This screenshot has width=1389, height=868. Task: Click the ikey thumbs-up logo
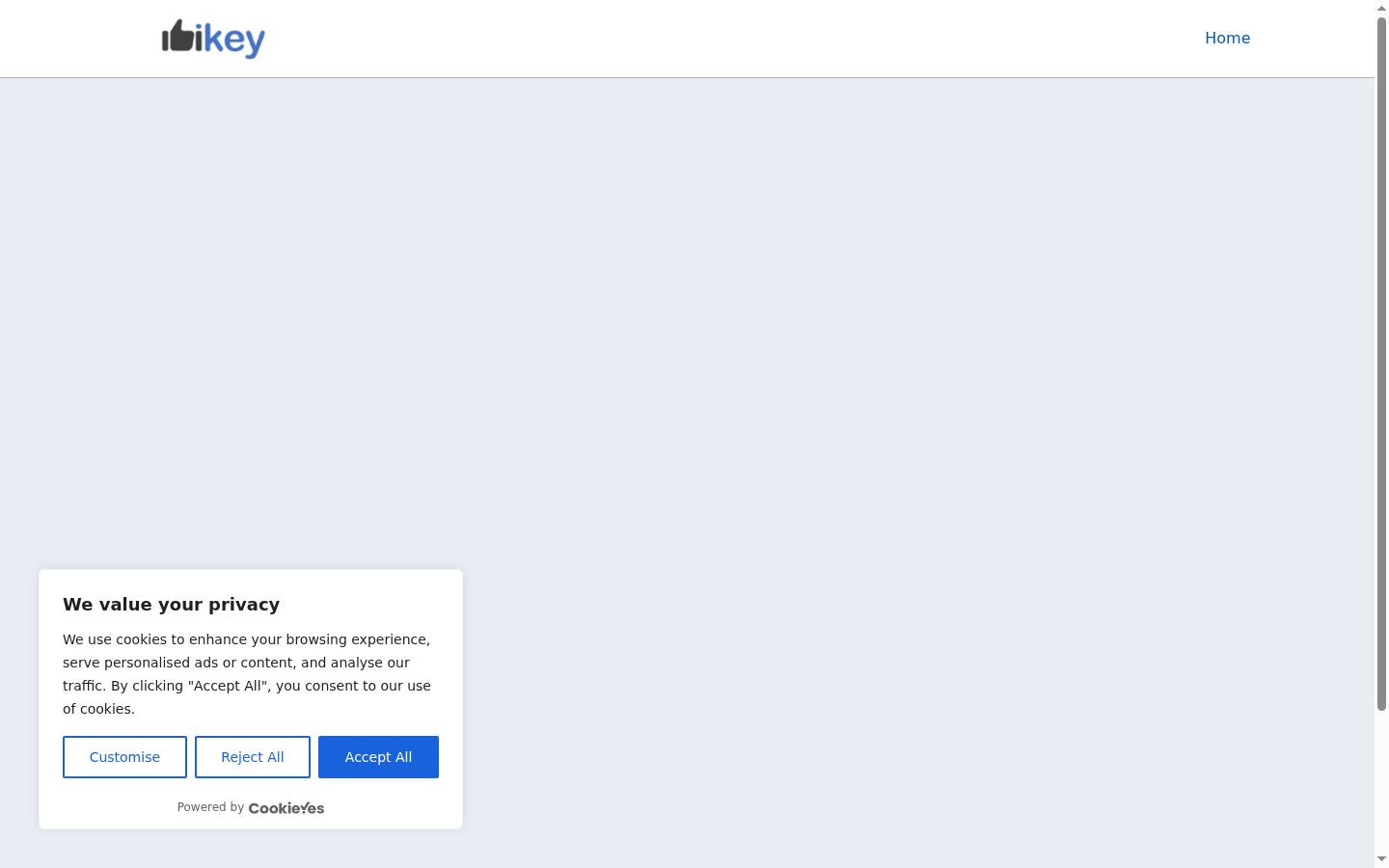point(213,39)
